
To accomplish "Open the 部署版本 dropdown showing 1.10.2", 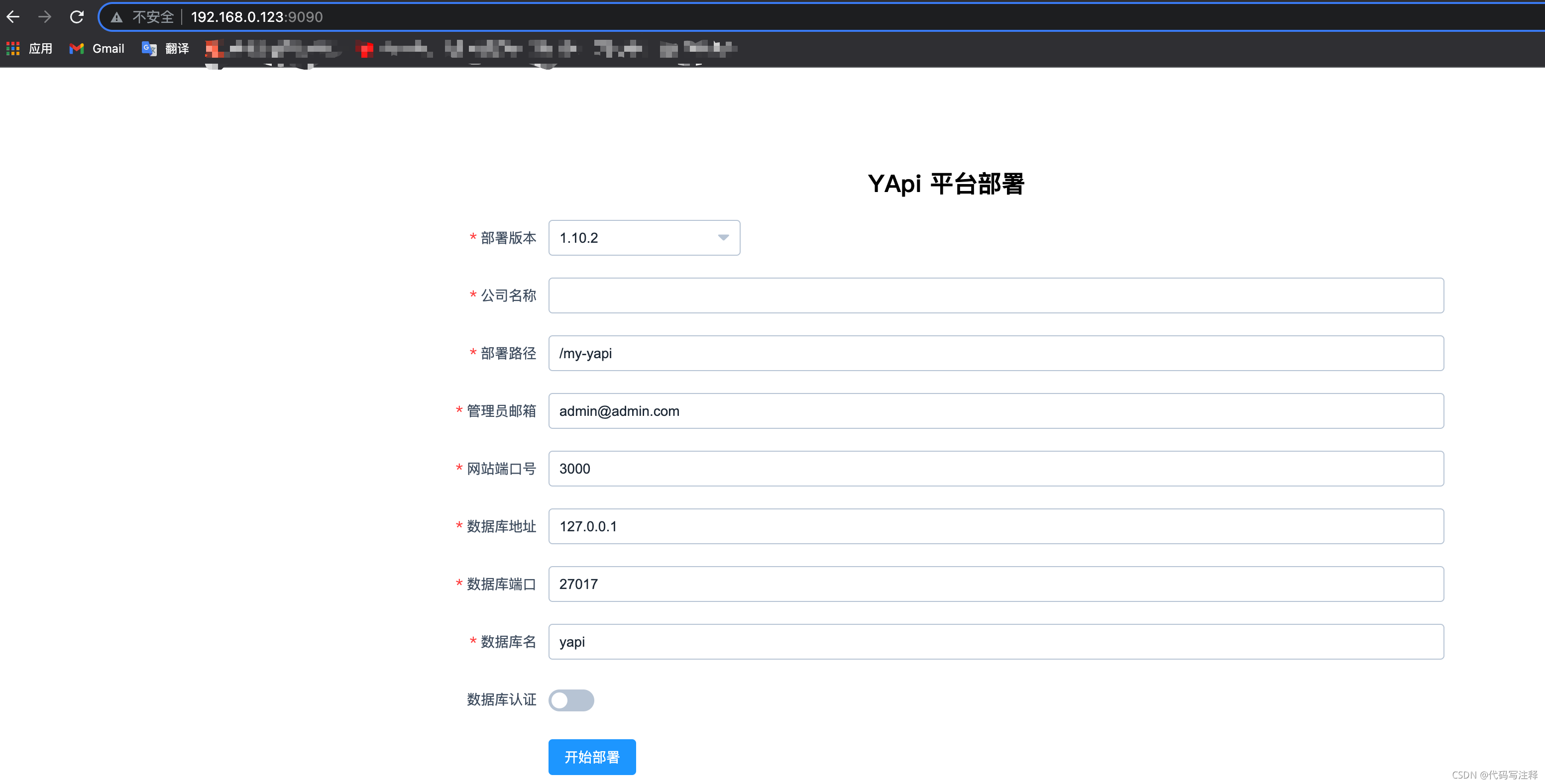I will click(644, 238).
